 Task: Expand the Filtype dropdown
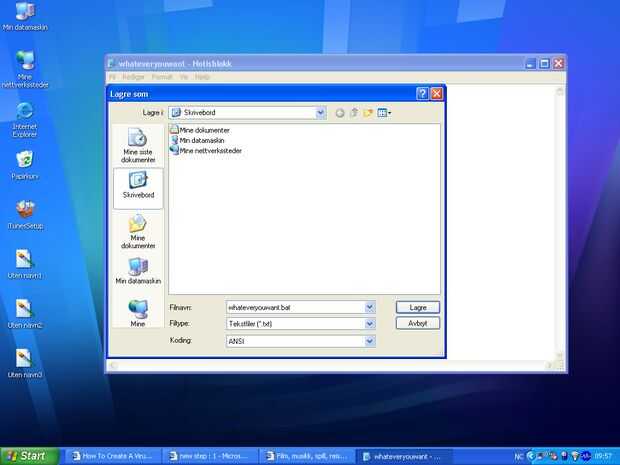(x=370, y=324)
